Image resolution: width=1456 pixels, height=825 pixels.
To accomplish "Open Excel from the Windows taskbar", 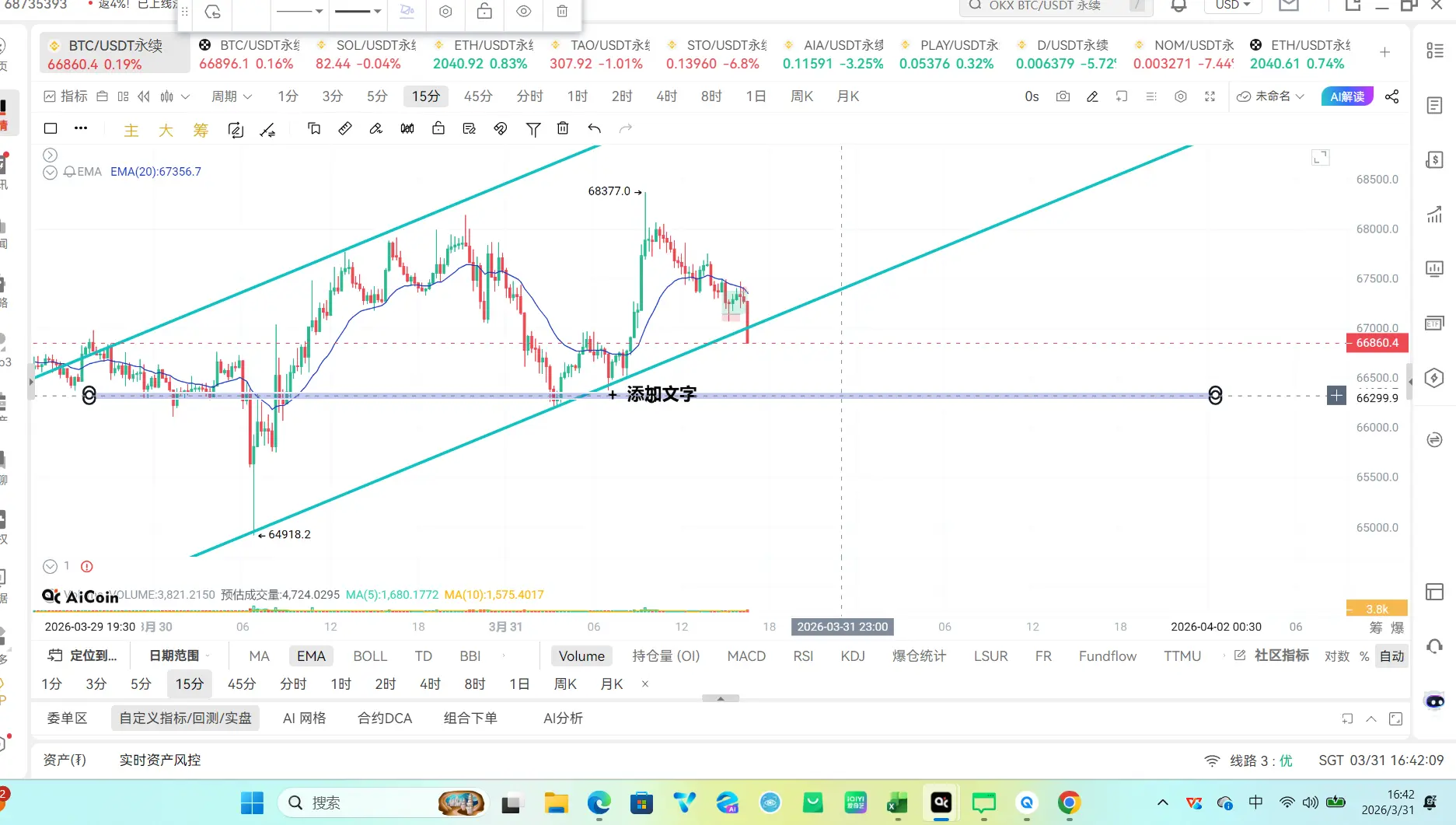I will pos(898,803).
